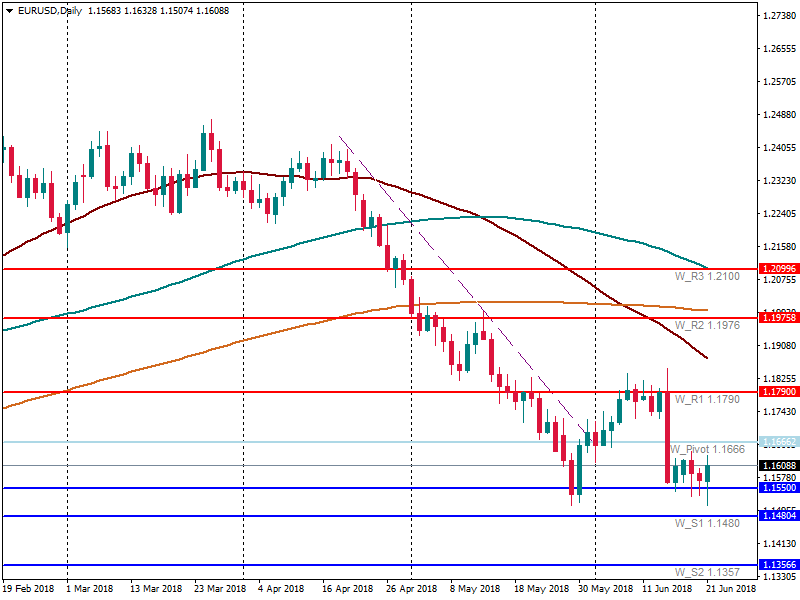Click the blue 1.15500 price tag
This screenshot has width=800, height=600.
click(778, 488)
